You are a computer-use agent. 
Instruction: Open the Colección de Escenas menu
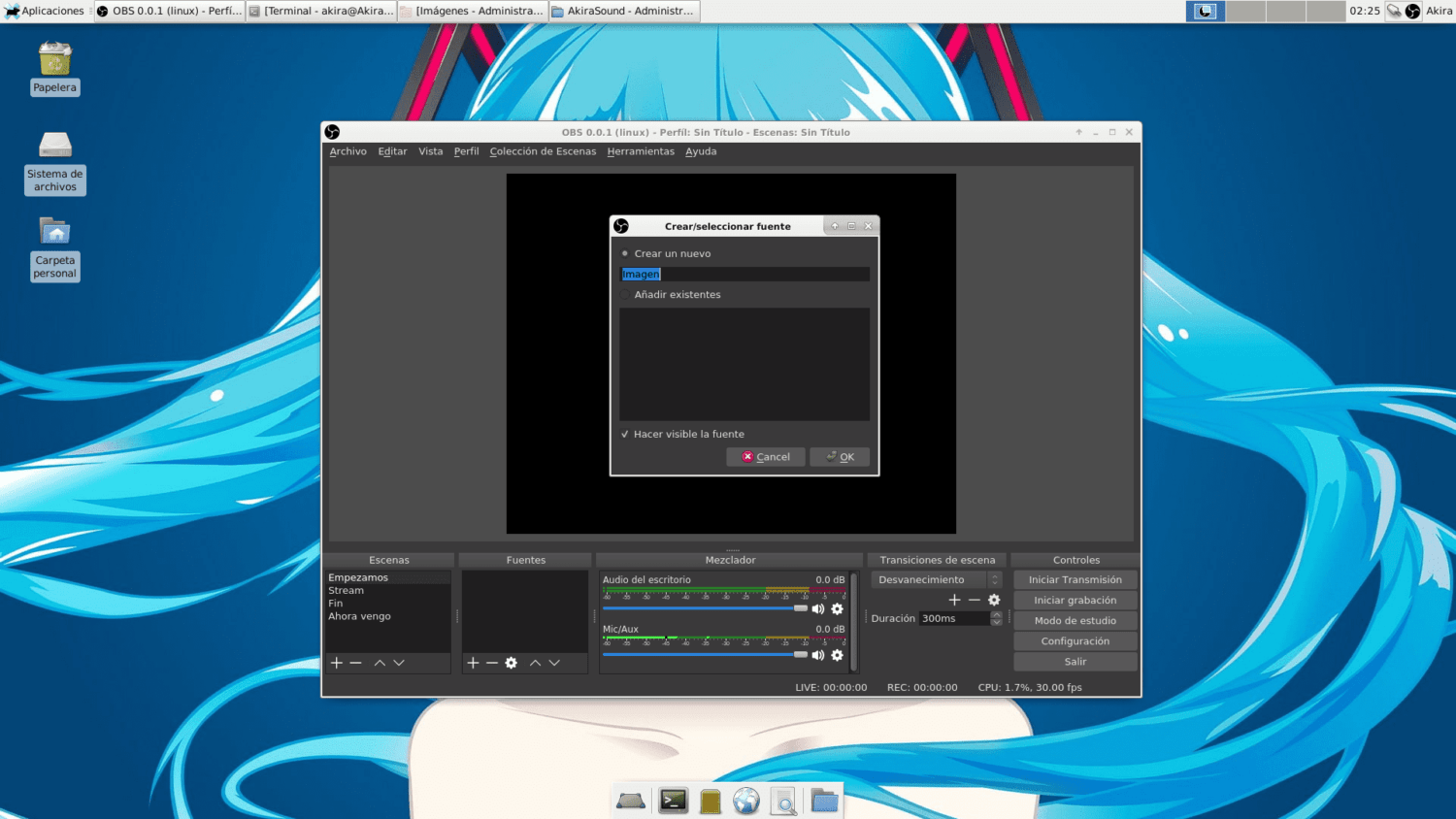tap(543, 151)
